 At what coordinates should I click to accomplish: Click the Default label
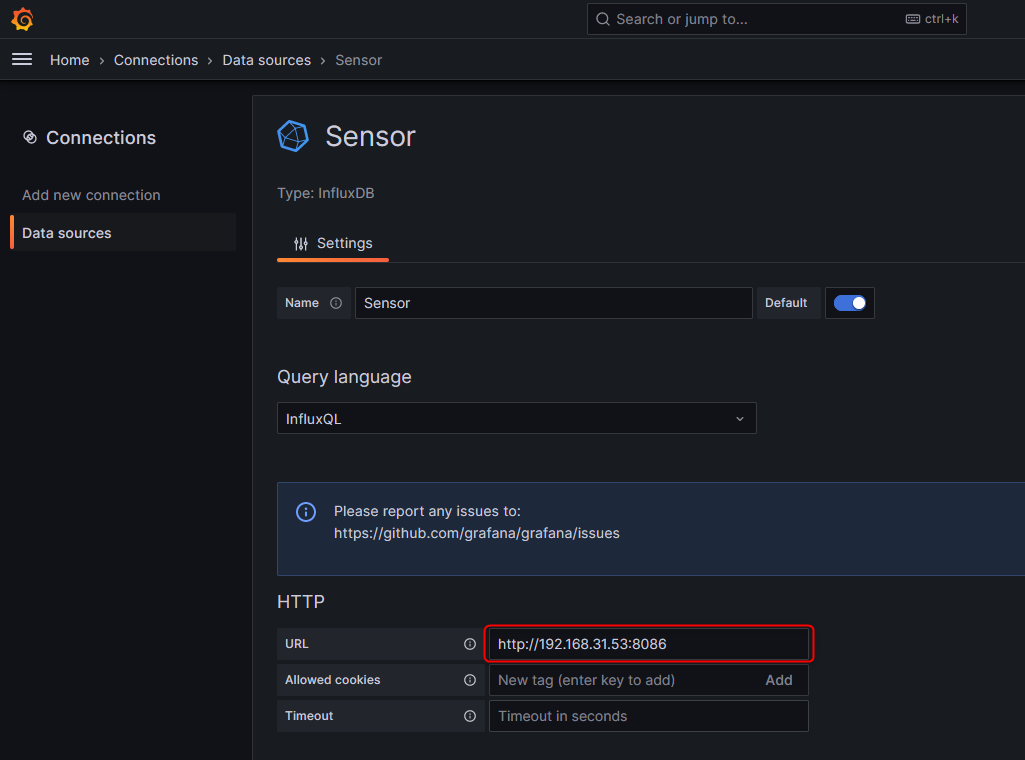(x=786, y=303)
